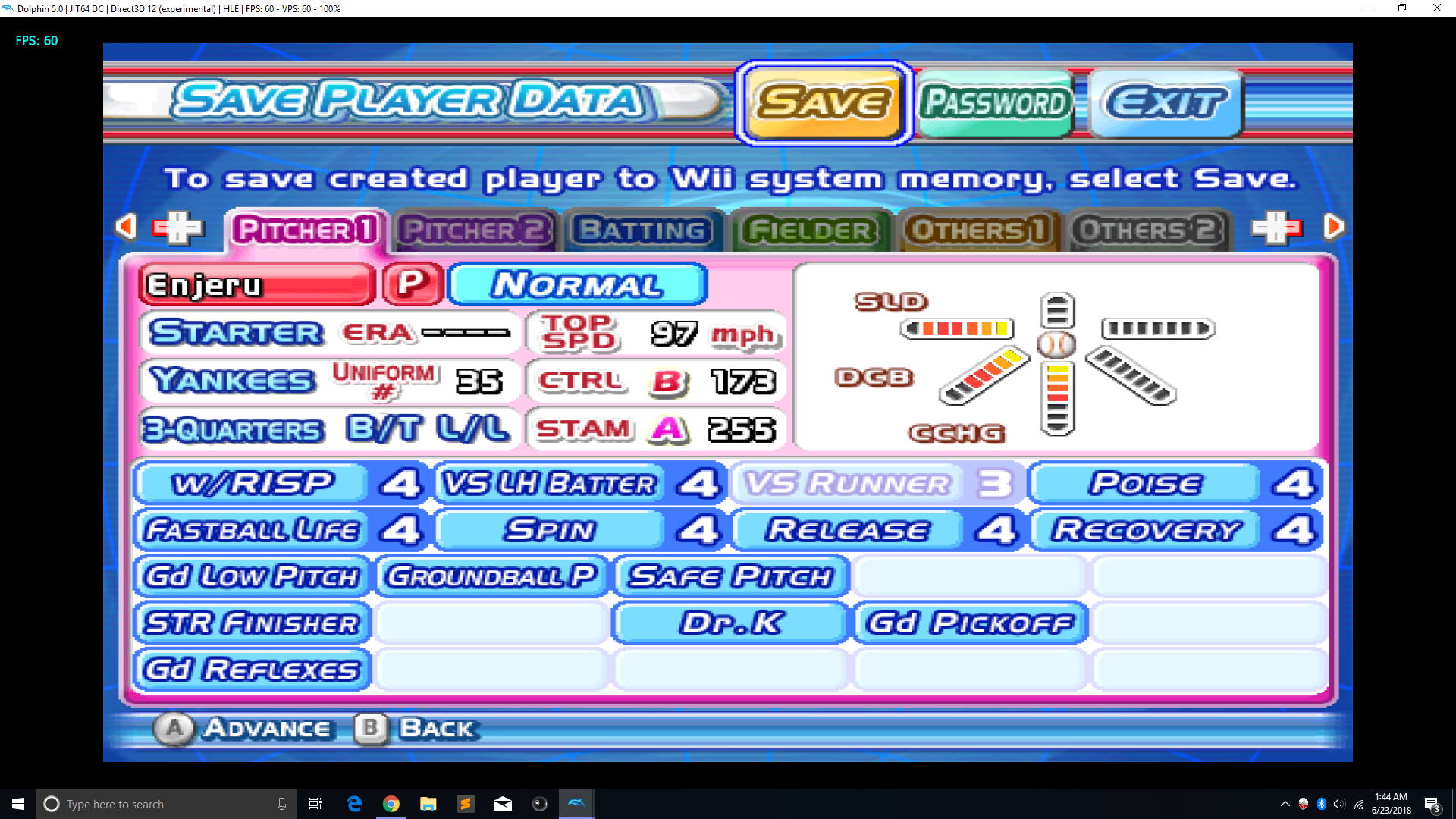Click the A Advance button icon
The width and height of the screenshot is (1456, 819).
pos(174,729)
